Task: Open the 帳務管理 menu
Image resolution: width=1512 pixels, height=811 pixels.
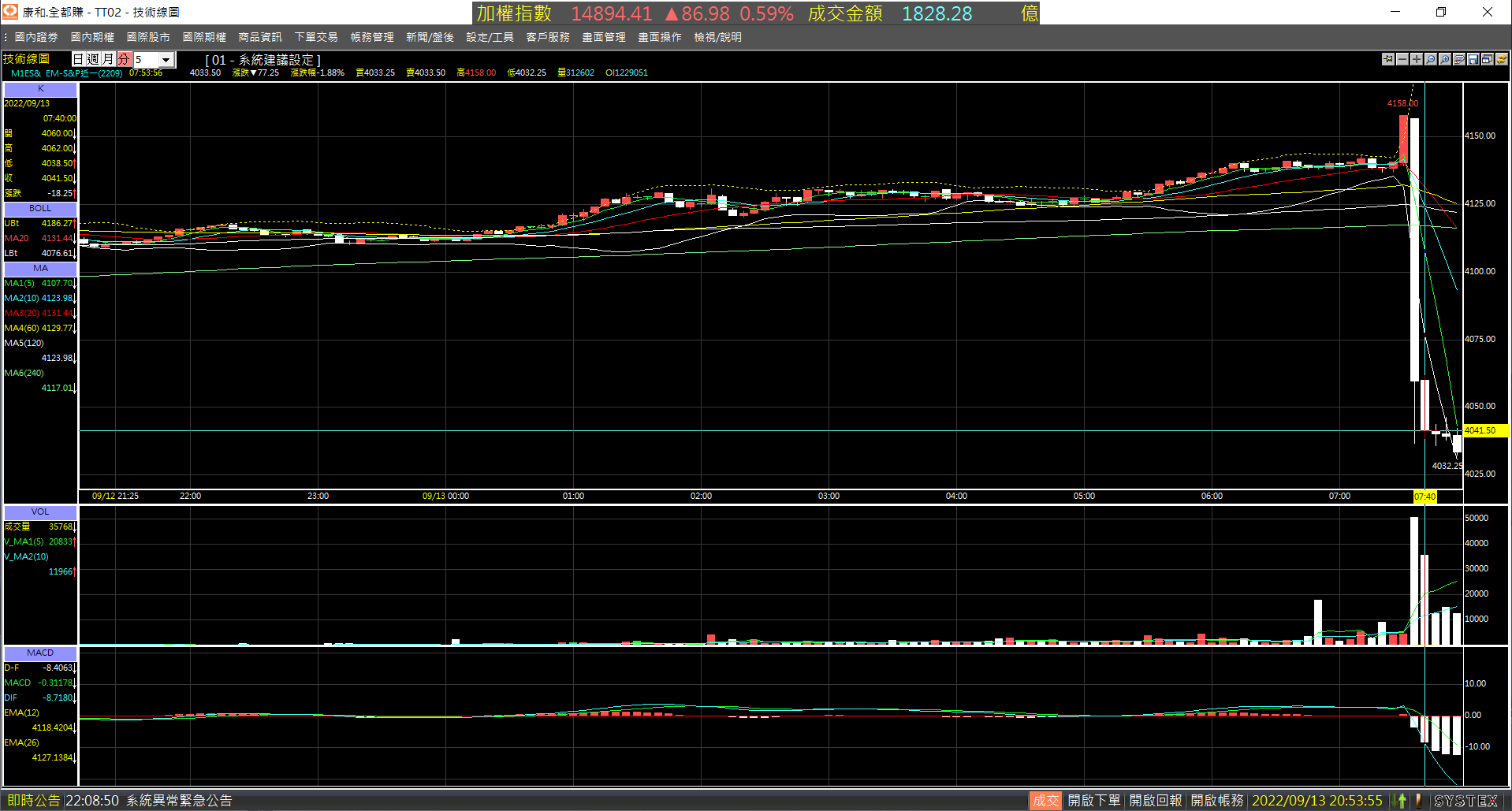Action: (x=372, y=37)
